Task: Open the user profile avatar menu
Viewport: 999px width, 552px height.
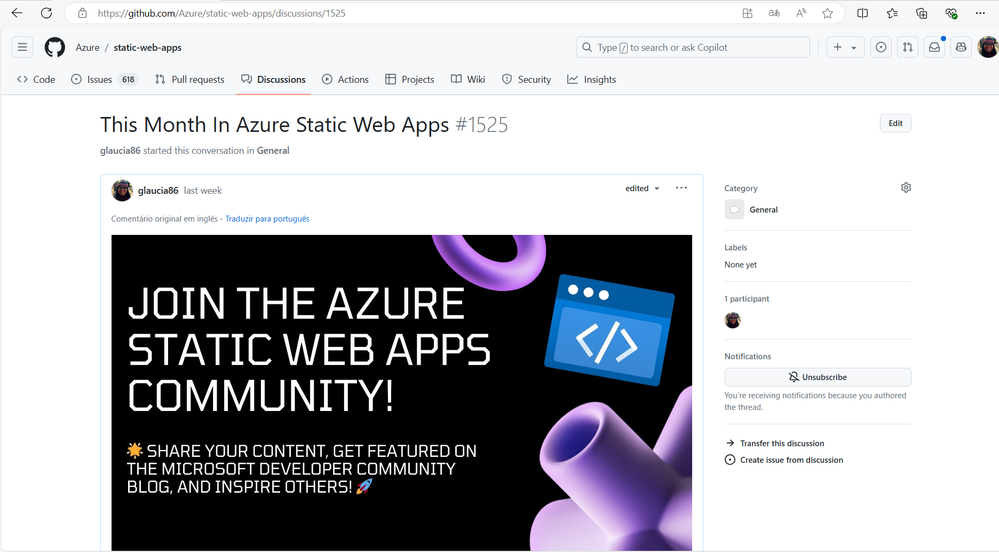Action: (x=988, y=47)
